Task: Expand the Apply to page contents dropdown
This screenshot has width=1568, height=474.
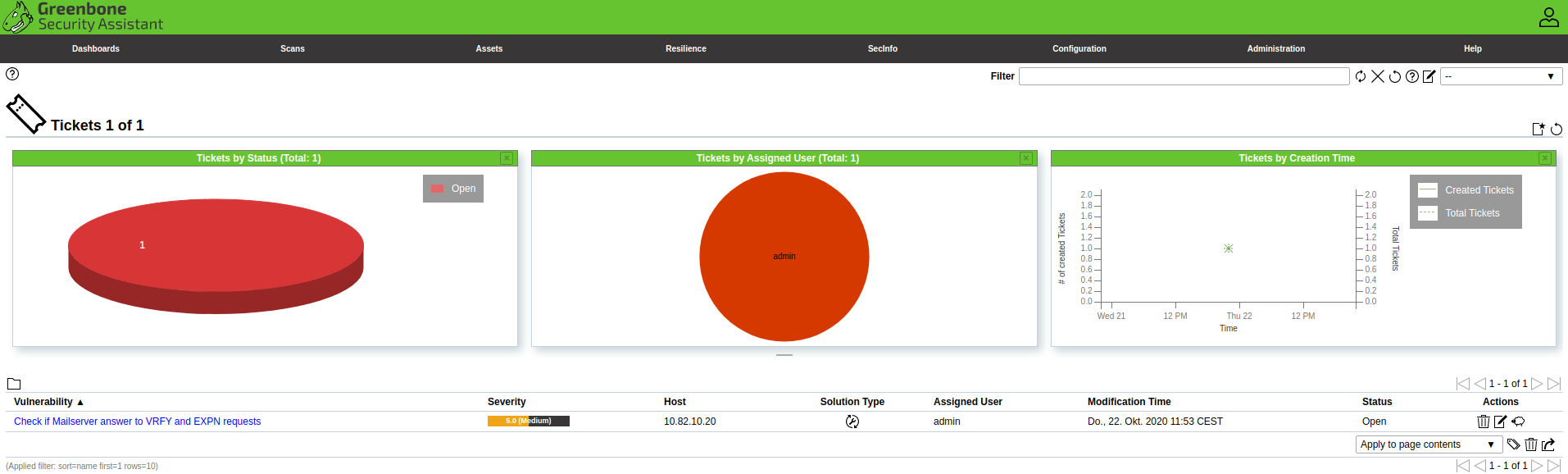Action: (1428, 444)
